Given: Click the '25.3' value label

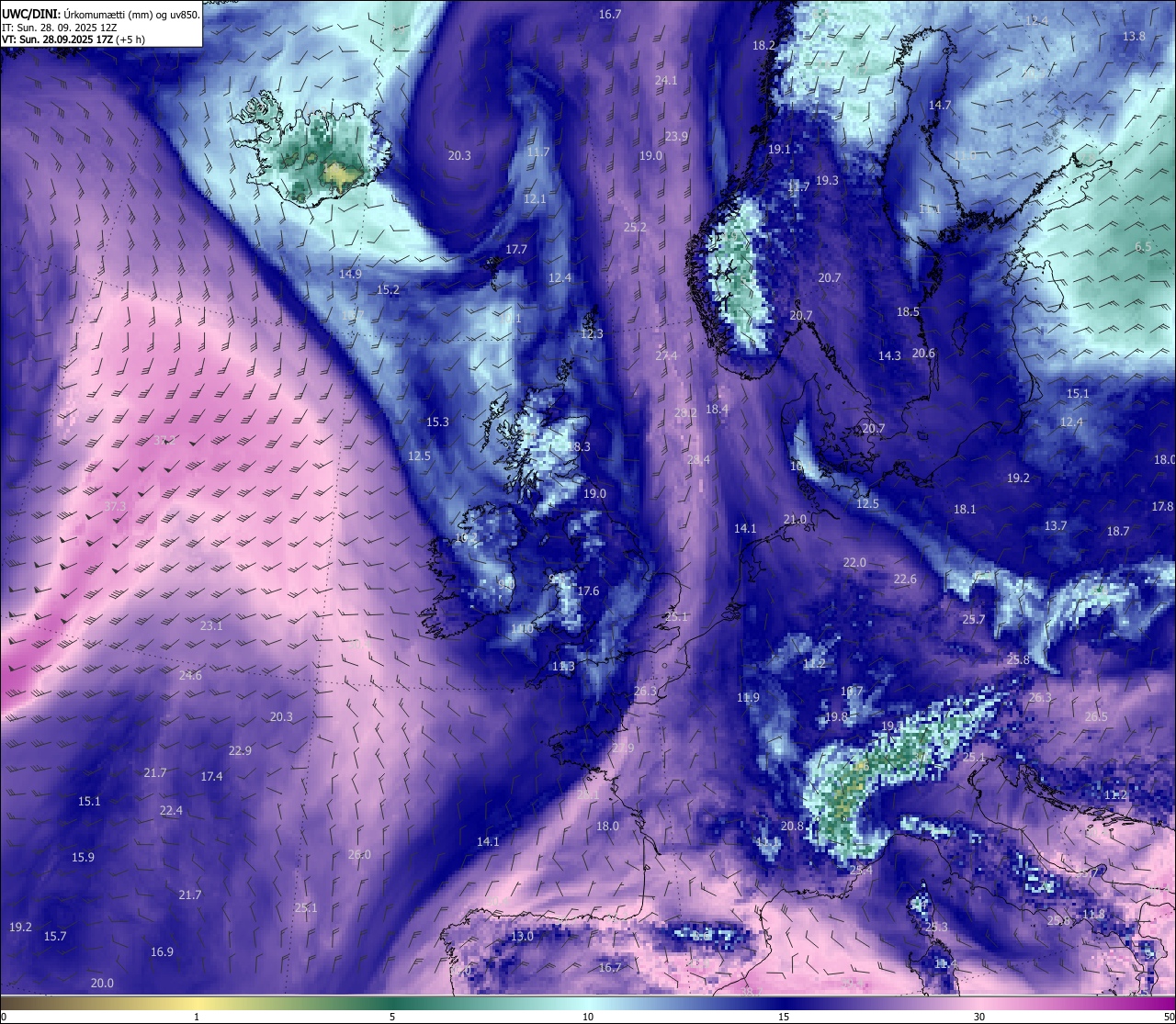Looking at the screenshot, I should tap(936, 927).
